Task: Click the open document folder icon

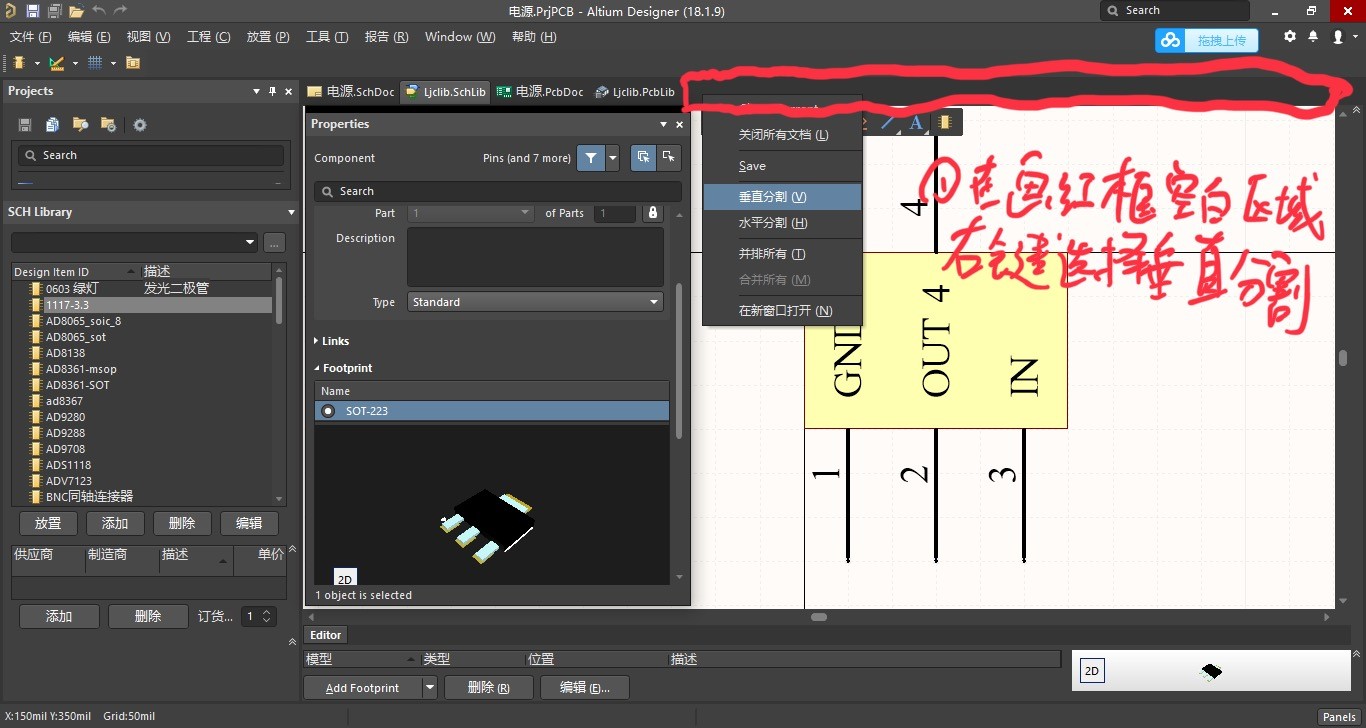Action: (77, 9)
